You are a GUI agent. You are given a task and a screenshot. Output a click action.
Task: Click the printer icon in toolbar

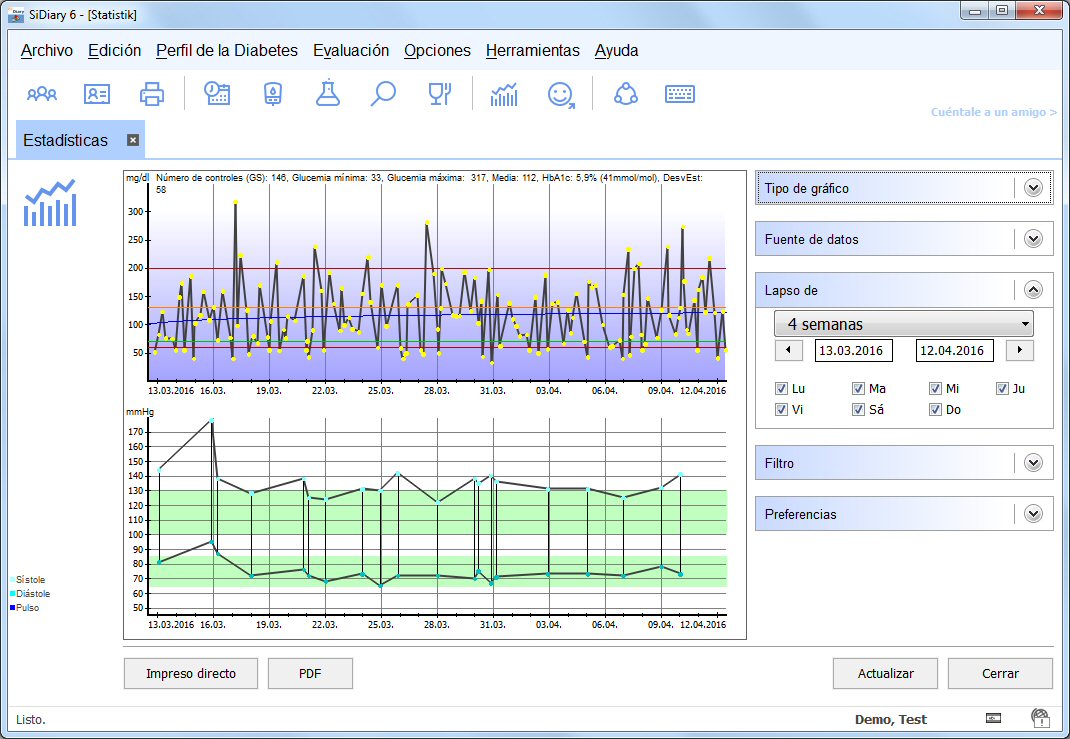point(152,94)
